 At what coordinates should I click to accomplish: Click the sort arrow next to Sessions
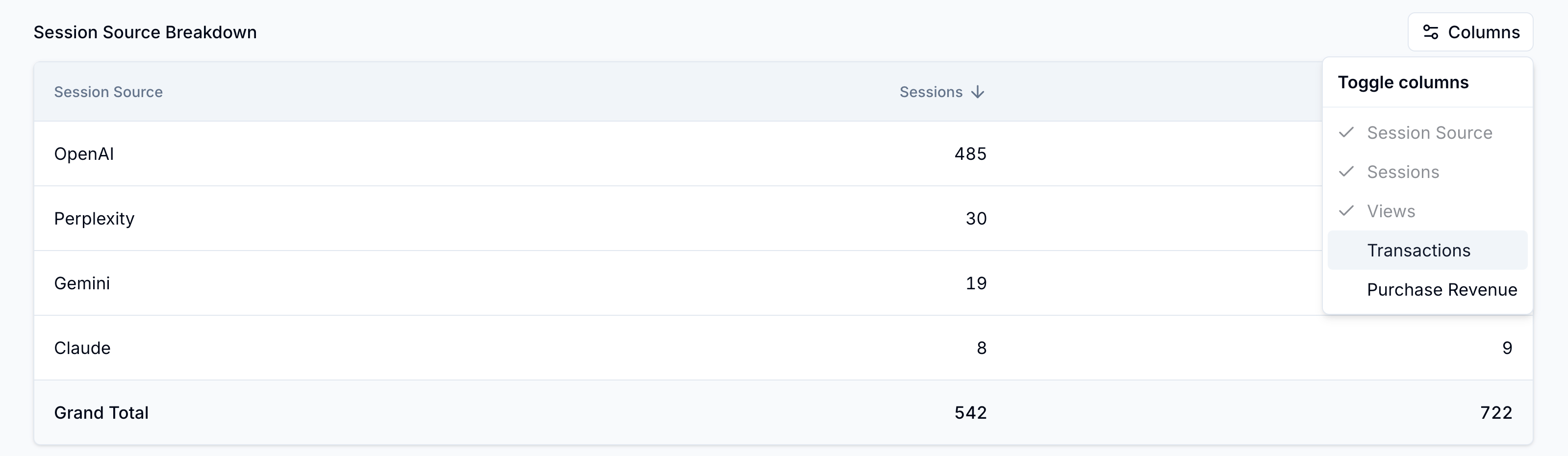click(979, 92)
